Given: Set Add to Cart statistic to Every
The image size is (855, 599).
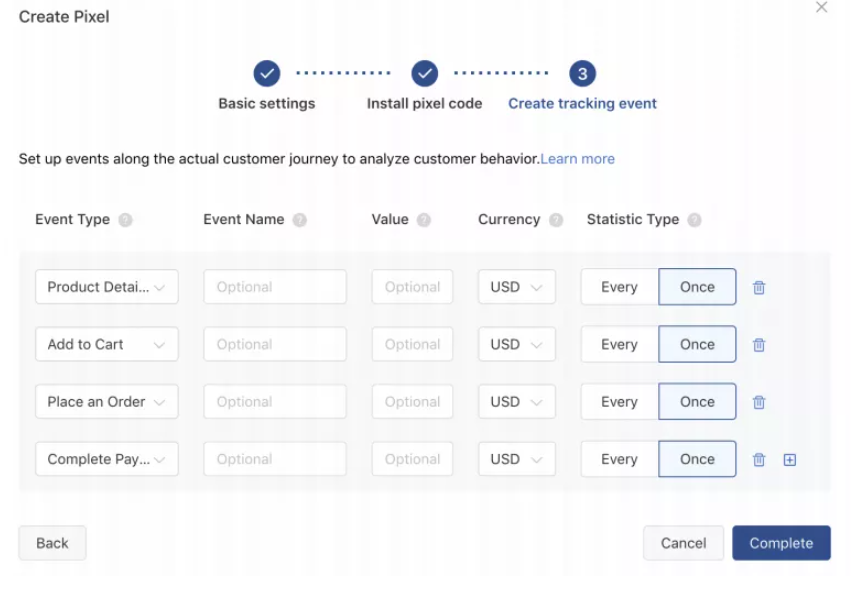Looking at the screenshot, I should (619, 344).
